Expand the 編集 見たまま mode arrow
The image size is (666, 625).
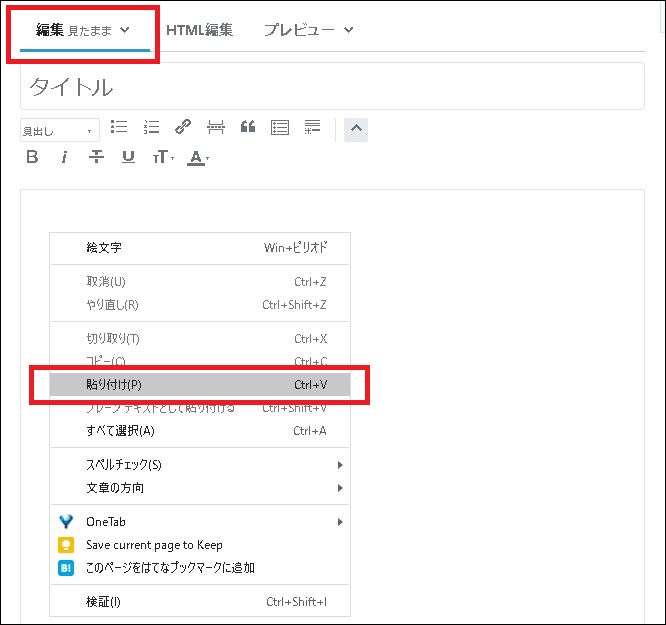pyautogui.click(x=124, y=30)
